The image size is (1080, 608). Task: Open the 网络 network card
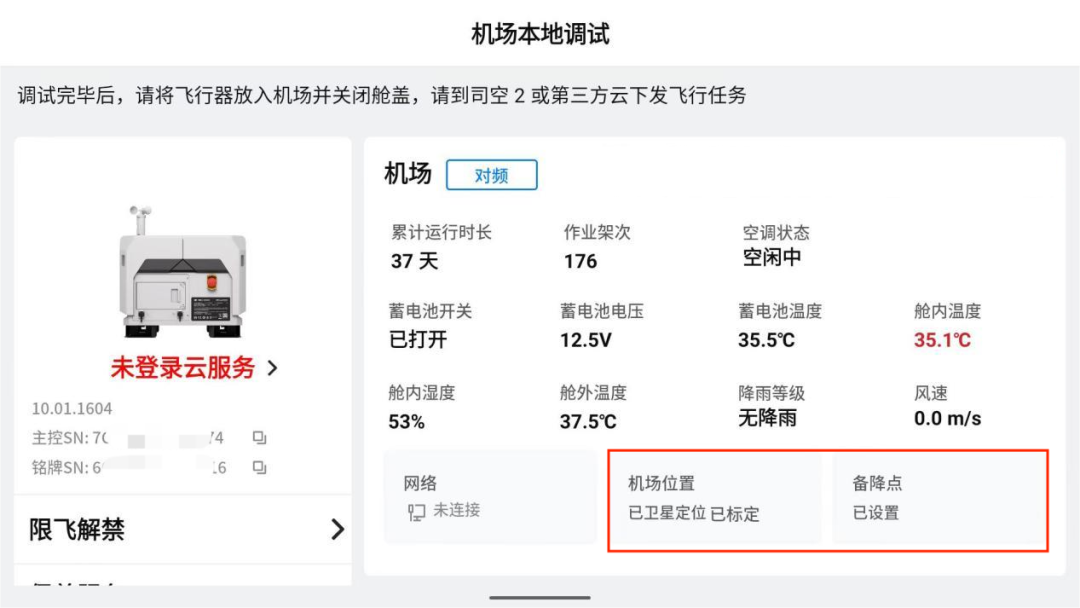tap(490, 497)
